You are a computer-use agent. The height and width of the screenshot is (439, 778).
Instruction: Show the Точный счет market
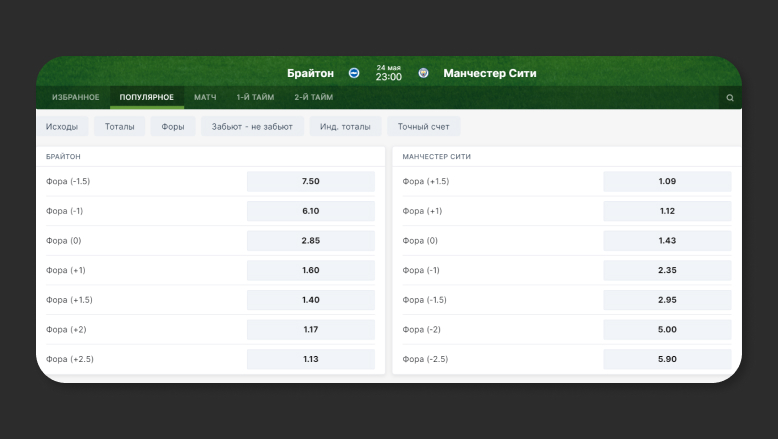424,127
